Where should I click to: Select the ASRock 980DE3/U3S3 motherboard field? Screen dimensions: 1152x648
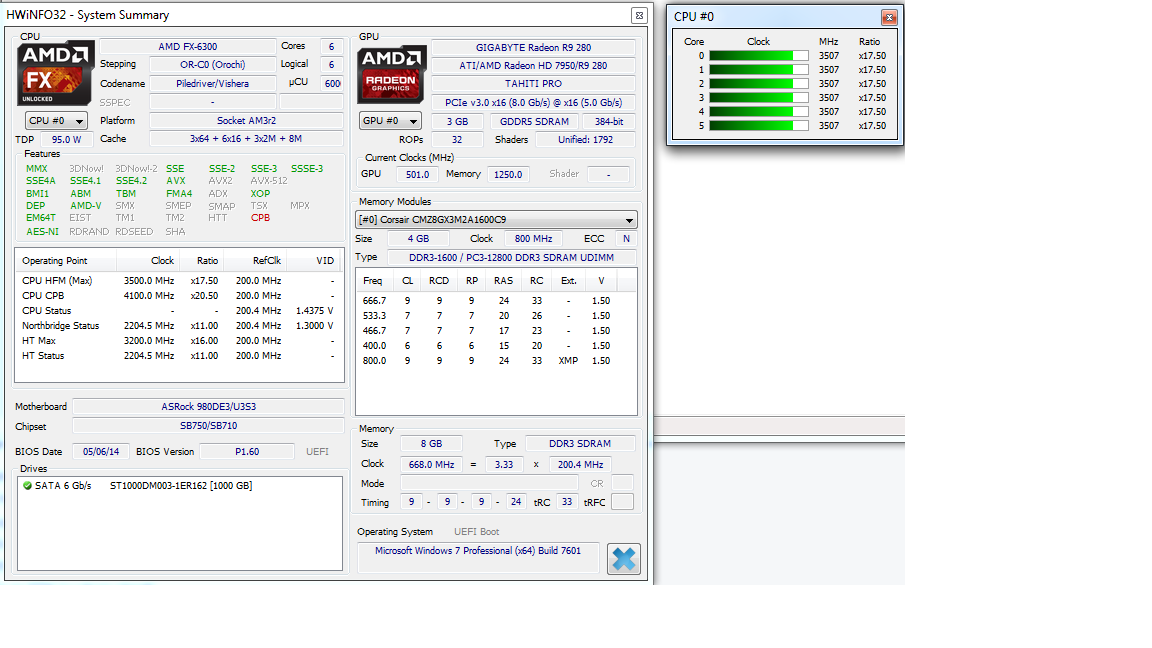tap(209, 406)
